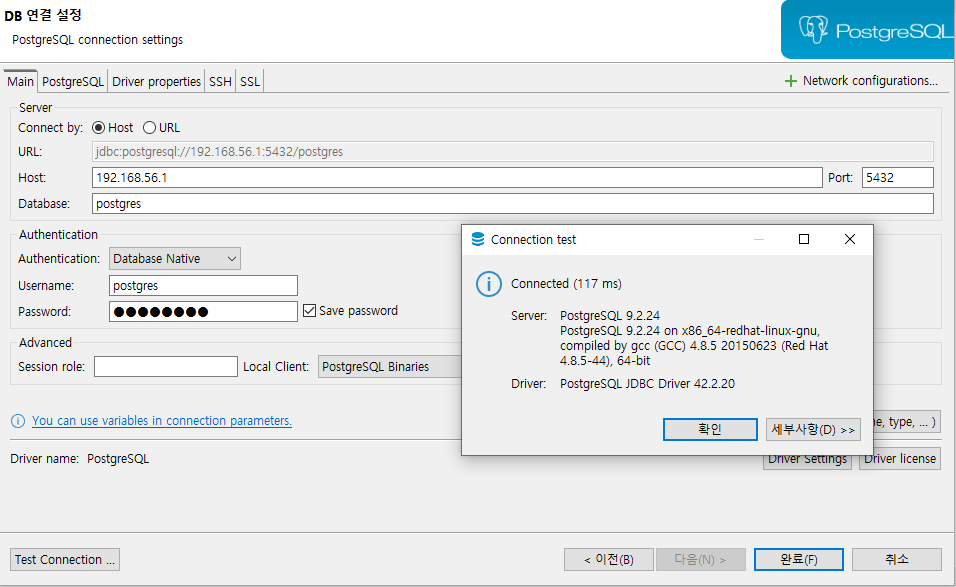Click the 확인 button in Connection test
Viewport: 956px width, 587px height.
710,429
